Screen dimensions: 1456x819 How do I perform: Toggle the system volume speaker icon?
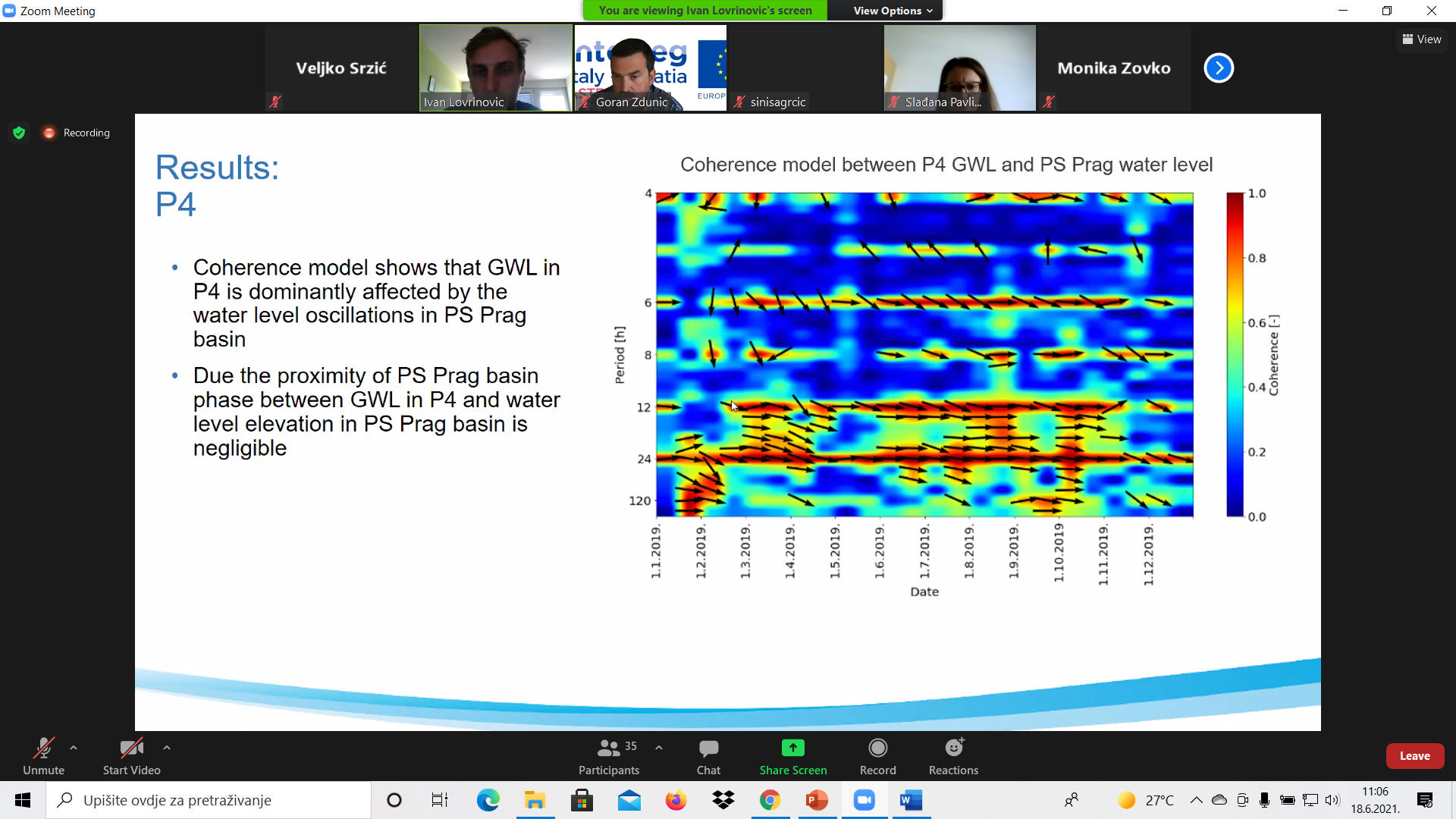pyautogui.click(x=1332, y=800)
